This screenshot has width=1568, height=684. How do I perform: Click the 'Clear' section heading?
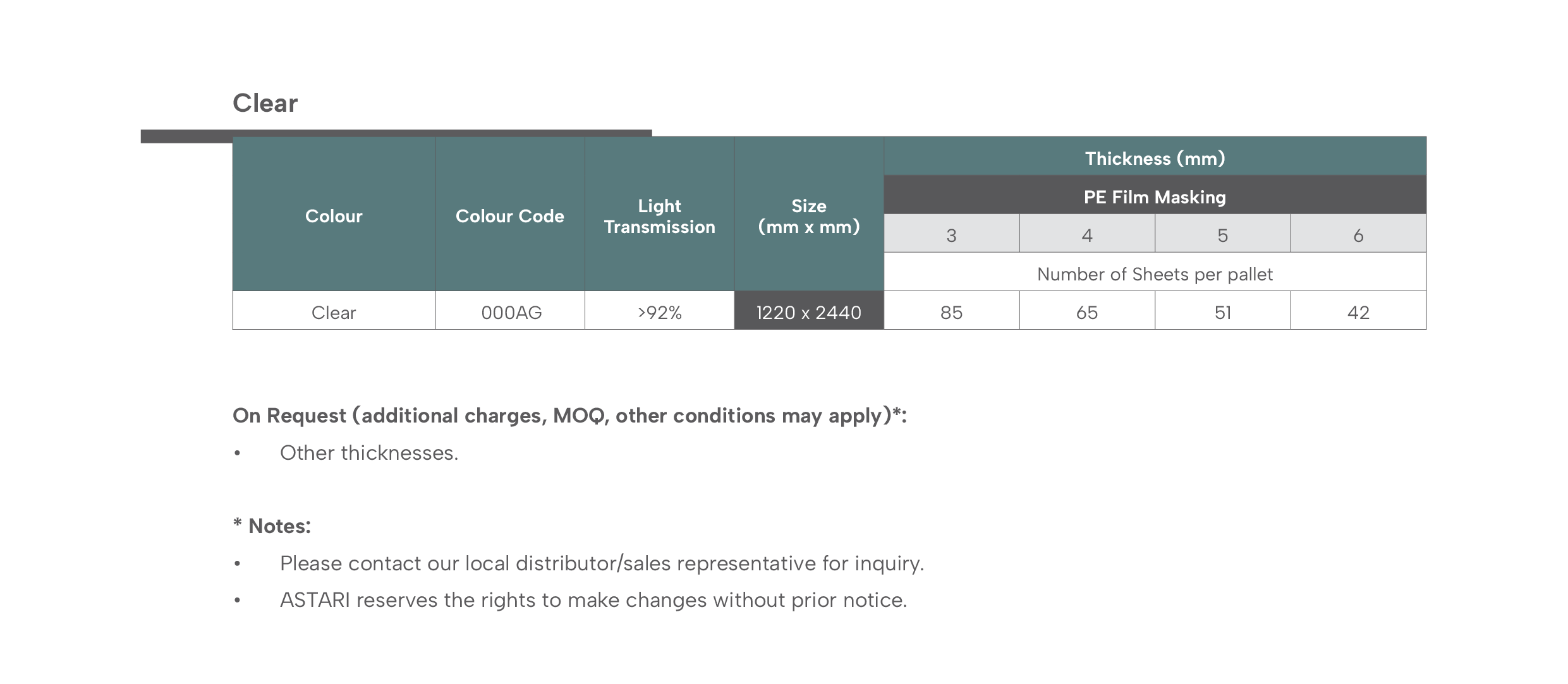(x=265, y=103)
